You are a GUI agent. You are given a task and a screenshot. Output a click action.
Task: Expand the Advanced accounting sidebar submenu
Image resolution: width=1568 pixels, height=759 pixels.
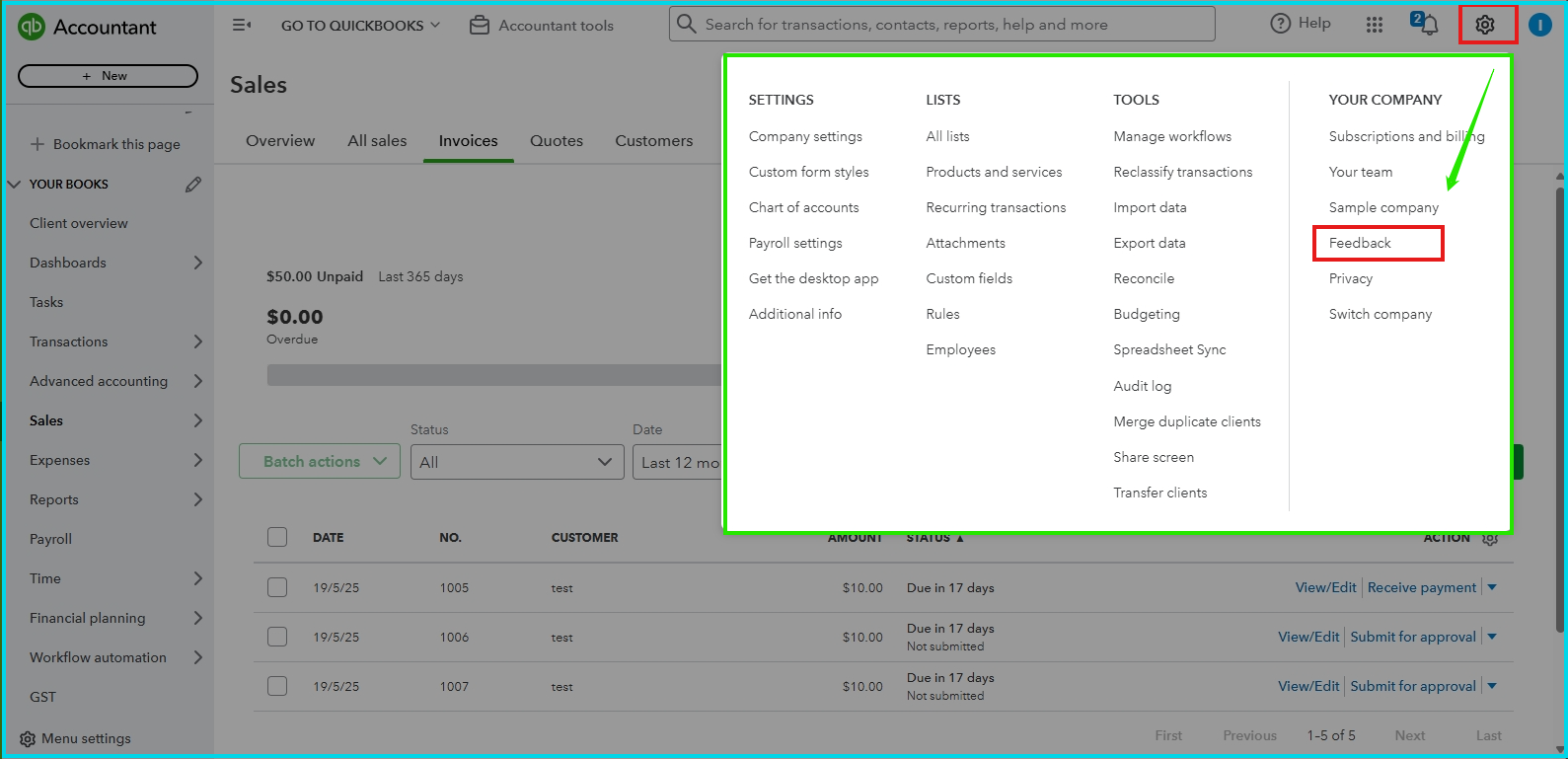197,381
